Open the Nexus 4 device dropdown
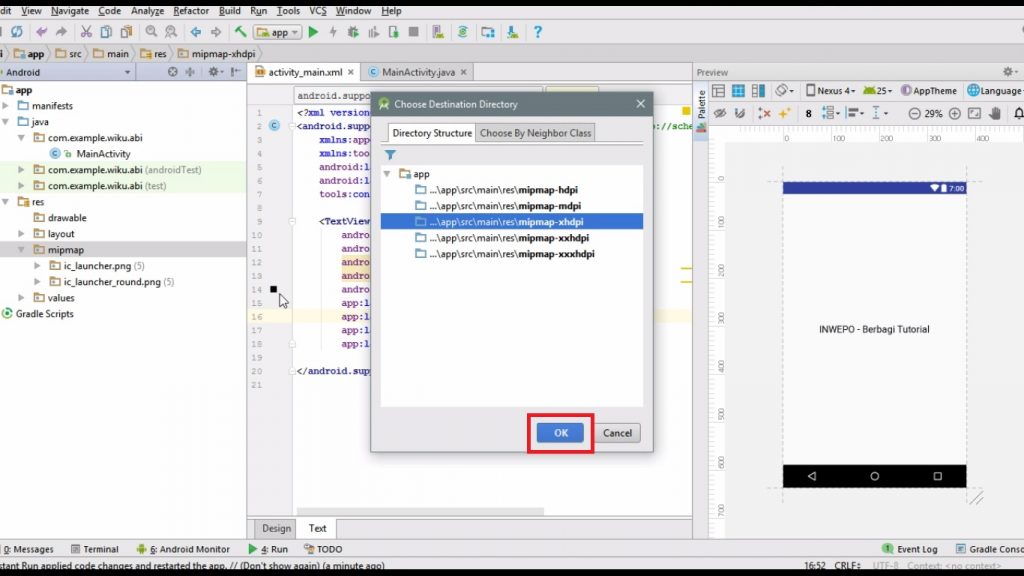This screenshot has height=576, width=1024. pyautogui.click(x=829, y=90)
